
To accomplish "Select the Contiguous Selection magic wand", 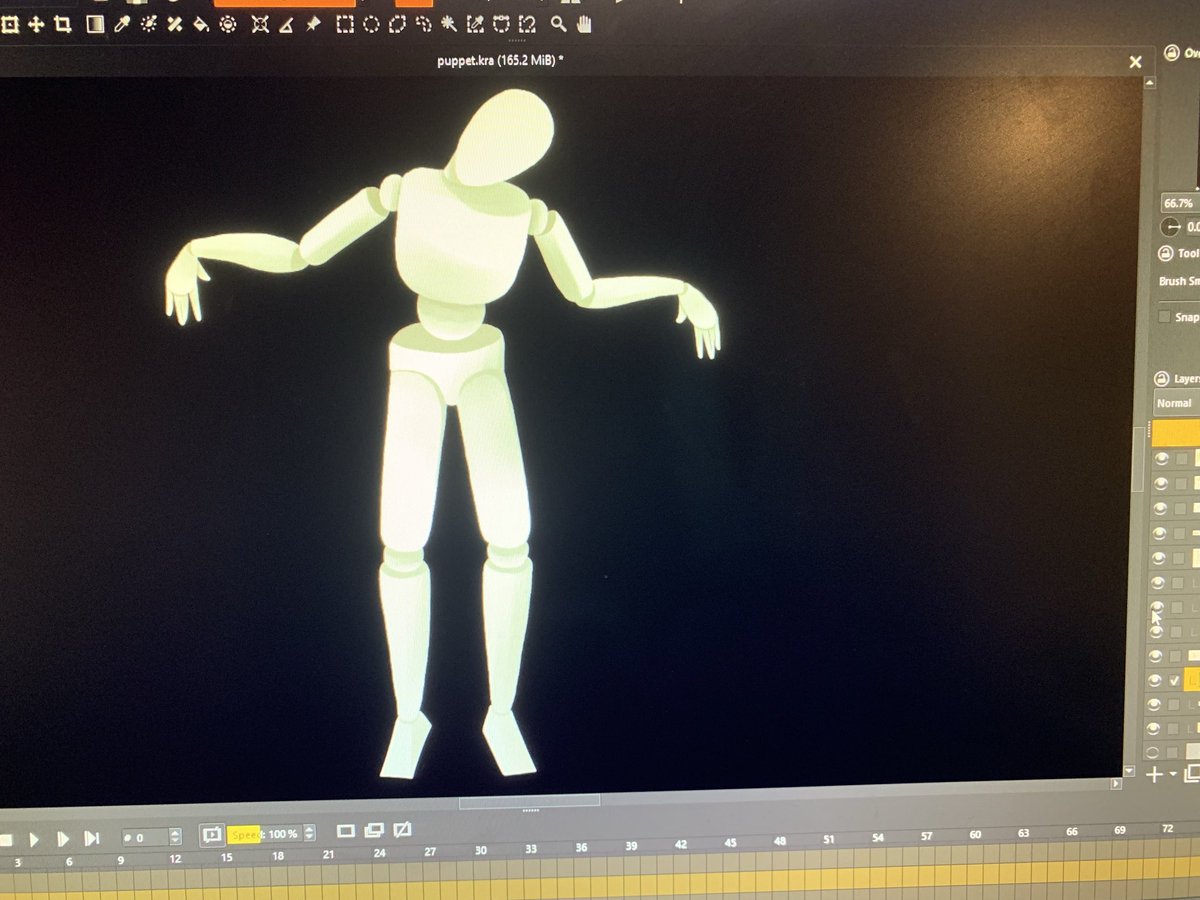I will 450,24.
